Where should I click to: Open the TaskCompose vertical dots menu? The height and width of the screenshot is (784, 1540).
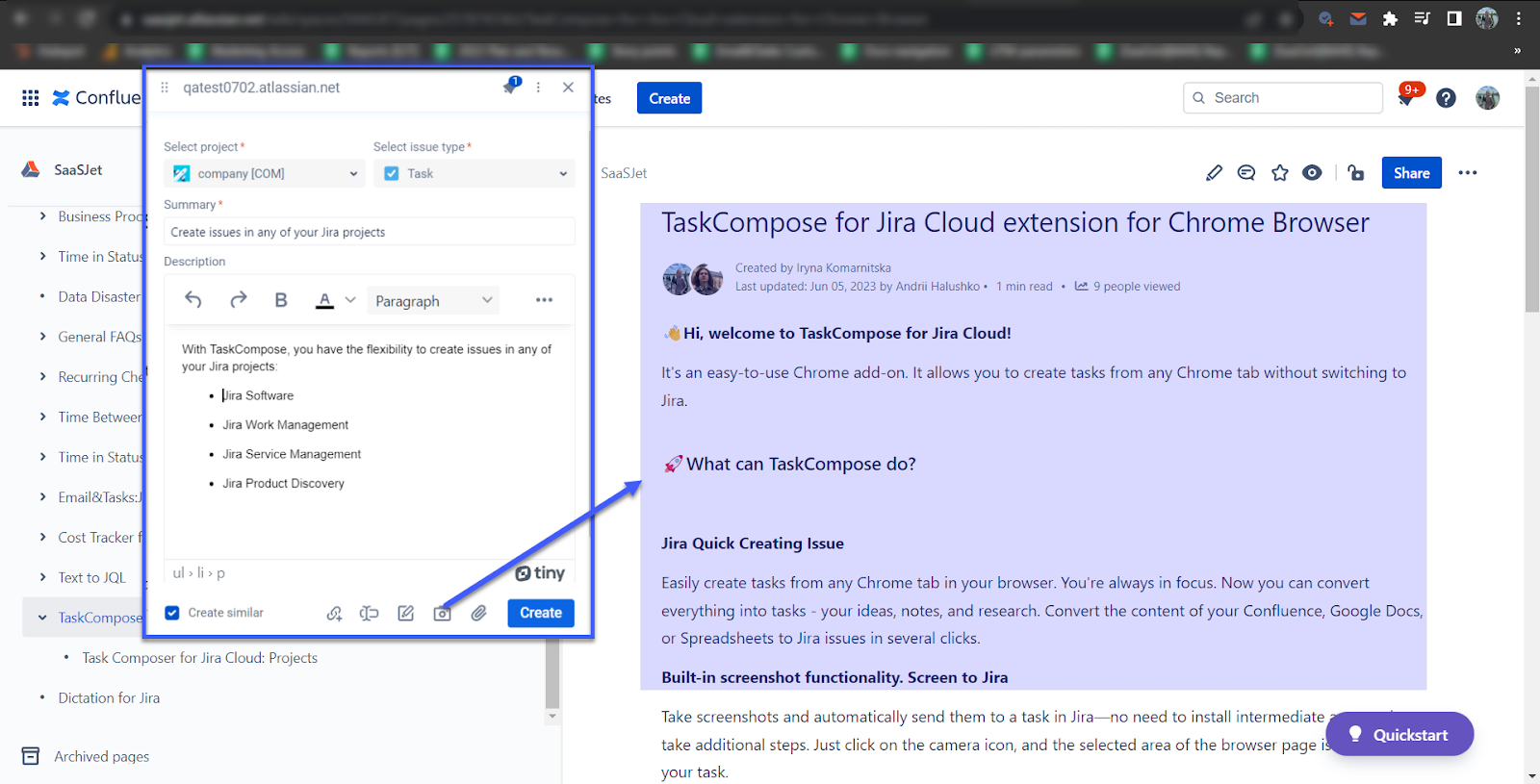pos(538,88)
